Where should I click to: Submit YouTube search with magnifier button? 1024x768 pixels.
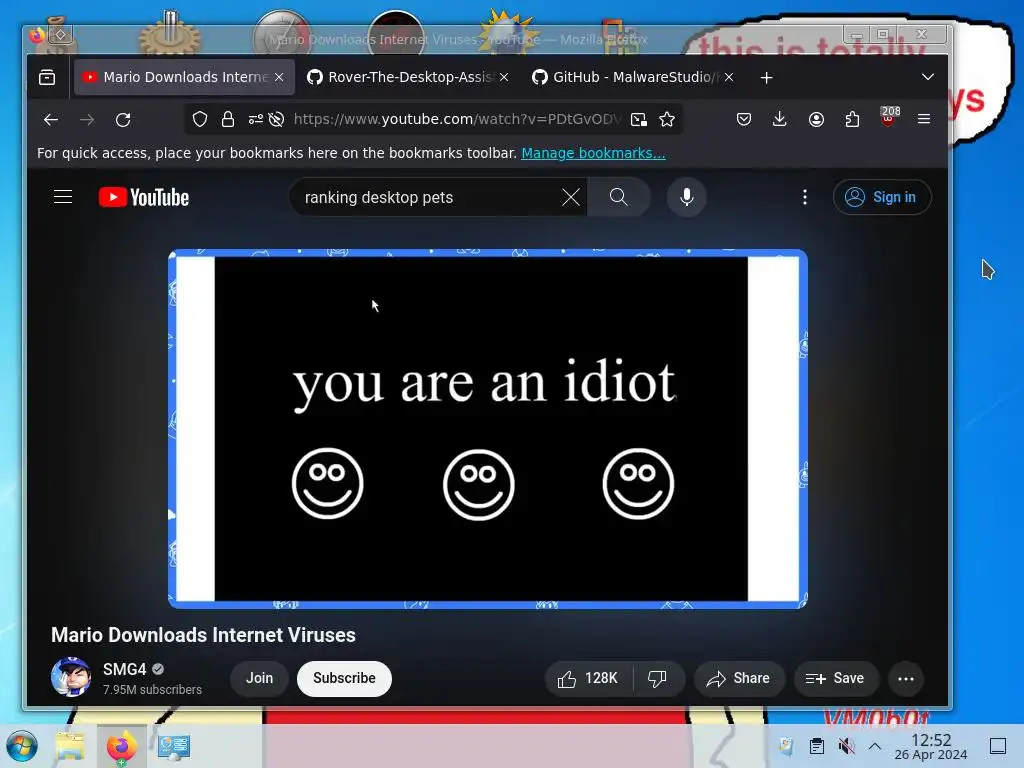[618, 197]
